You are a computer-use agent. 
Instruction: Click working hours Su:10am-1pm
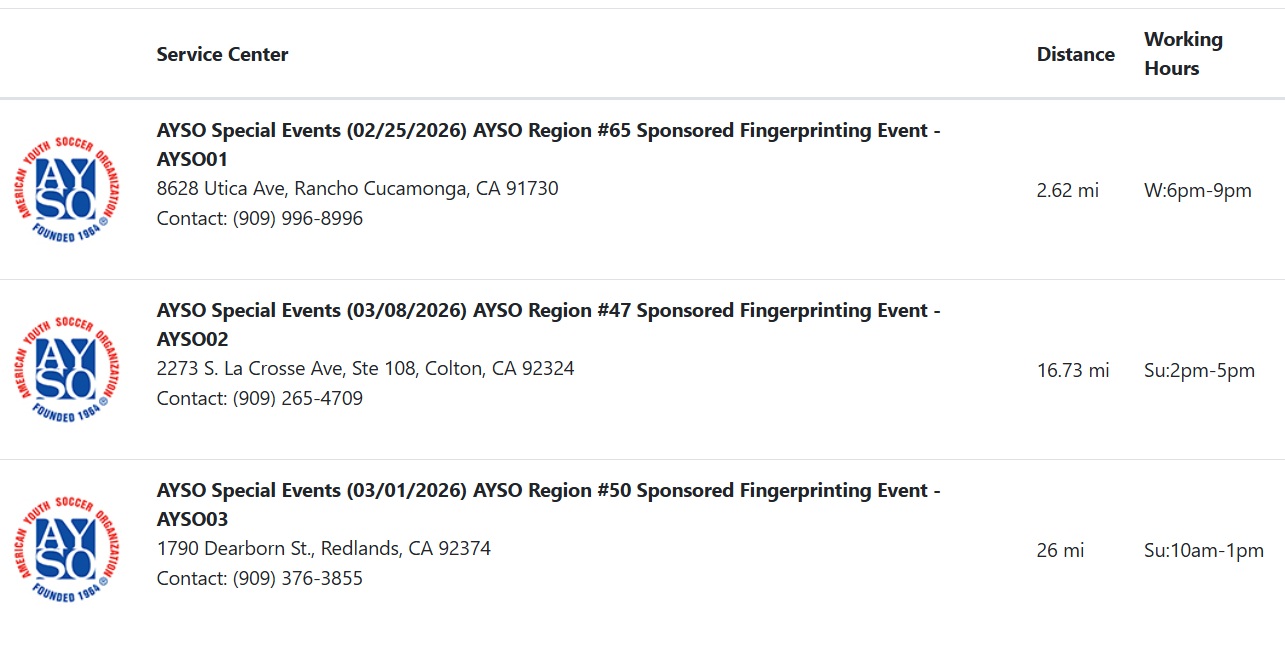tap(1203, 550)
